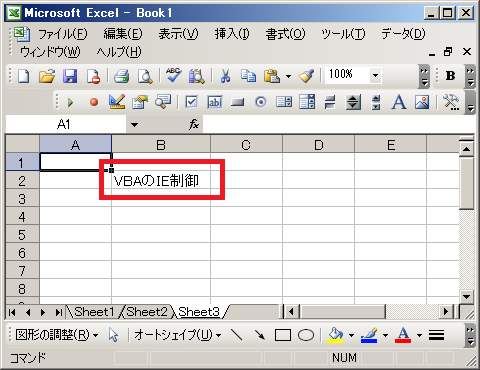Print using the printer icon
480x370 pixels.
point(121,76)
